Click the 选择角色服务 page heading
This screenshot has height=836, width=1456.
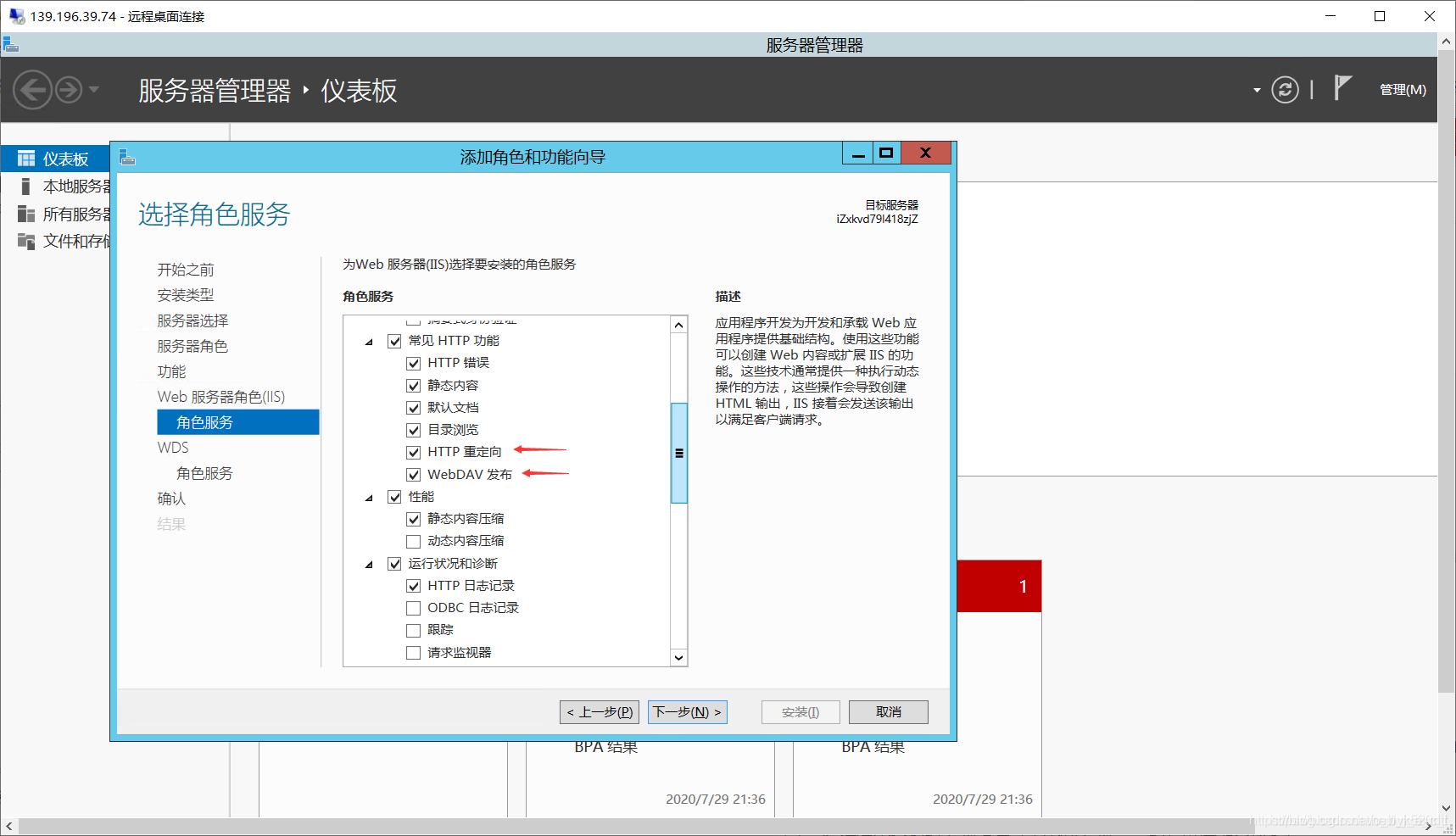[214, 215]
